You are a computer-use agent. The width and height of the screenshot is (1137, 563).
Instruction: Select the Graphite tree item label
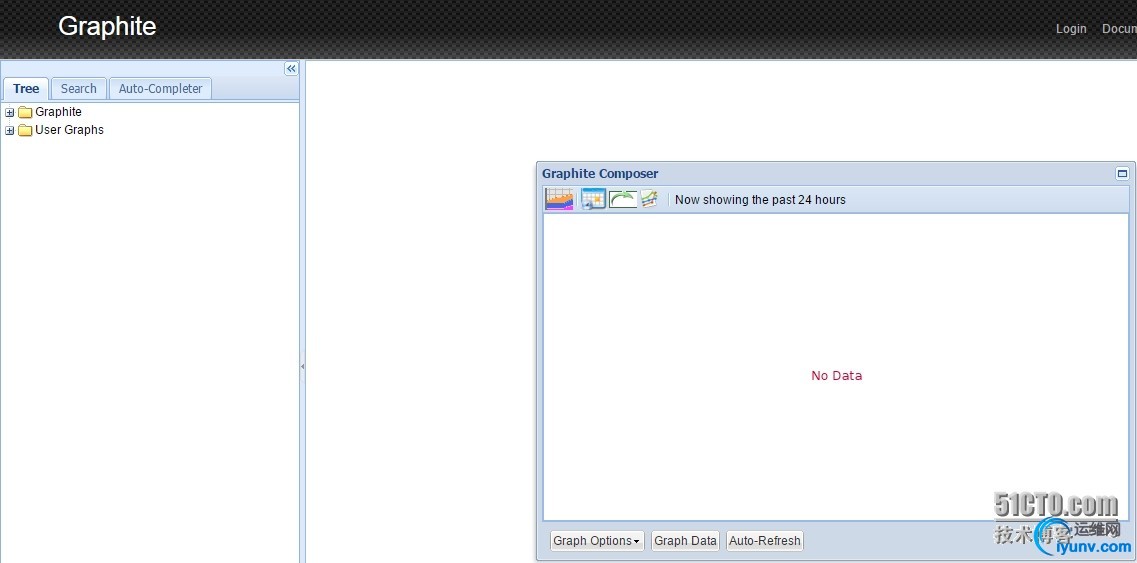pos(58,112)
